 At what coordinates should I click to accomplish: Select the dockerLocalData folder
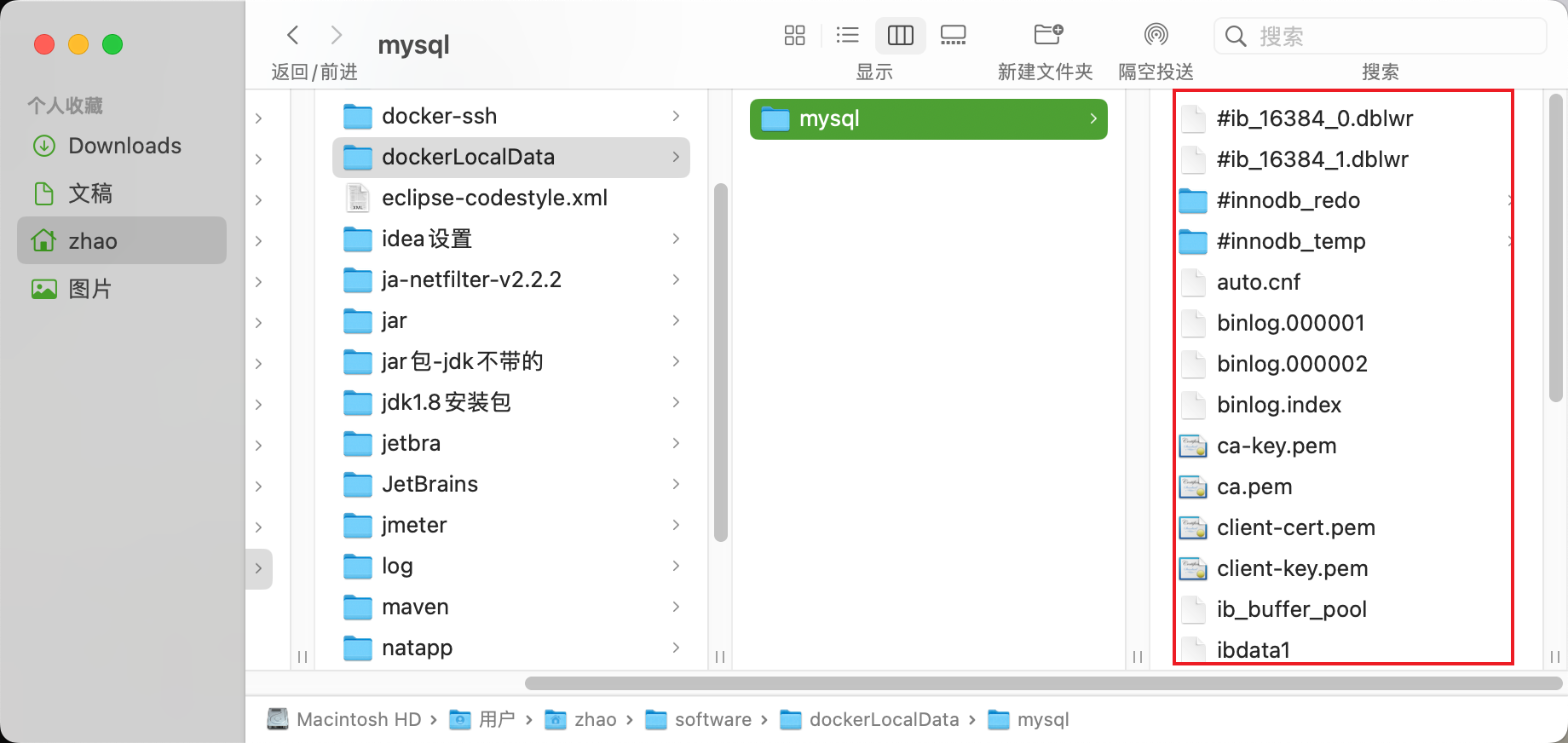pos(511,157)
